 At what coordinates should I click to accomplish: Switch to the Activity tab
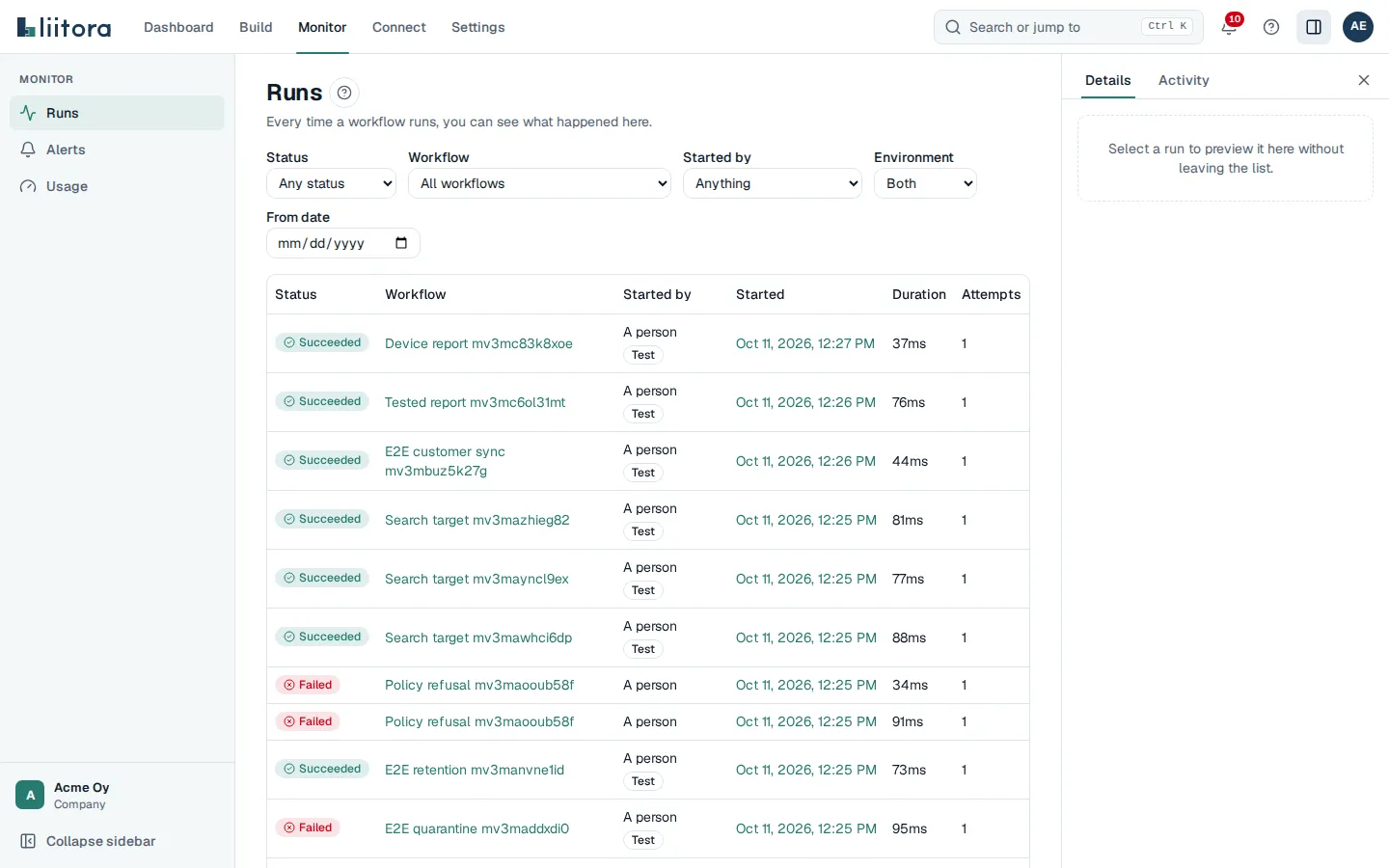pos(1184,80)
